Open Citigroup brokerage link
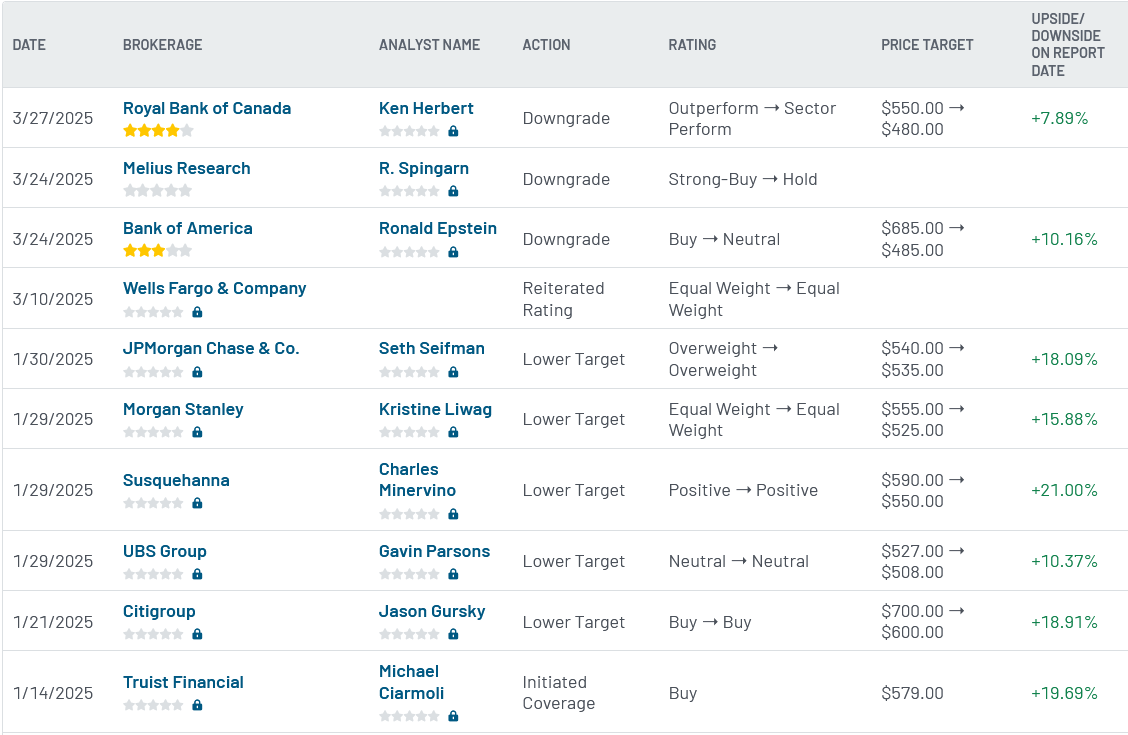Image resolution: width=1128 pixels, height=735 pixels. (159, 611)
